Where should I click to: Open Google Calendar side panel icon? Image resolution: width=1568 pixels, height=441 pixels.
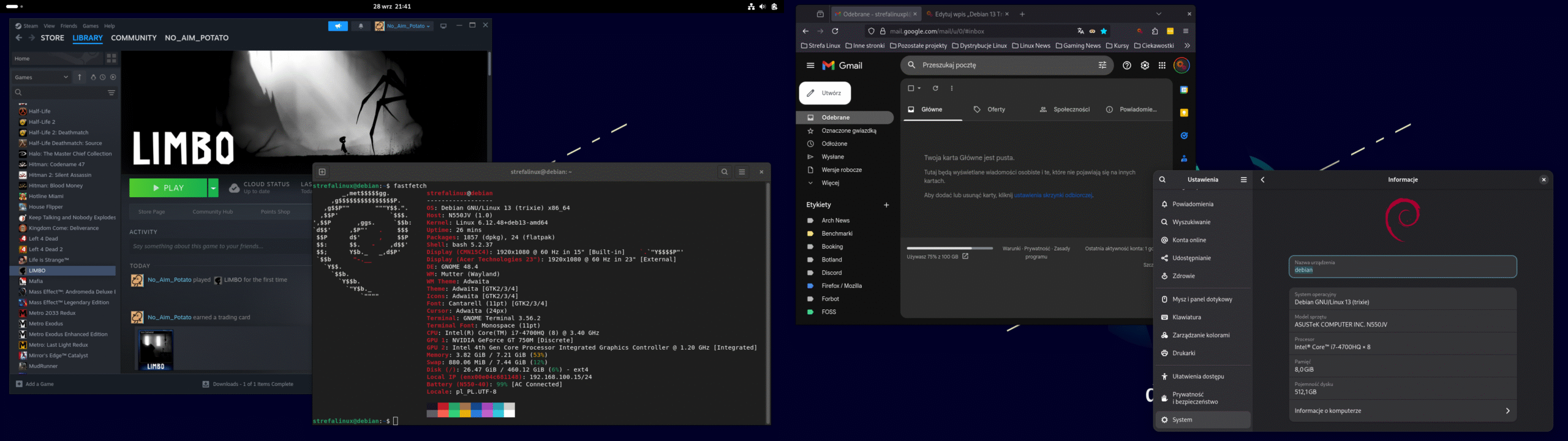pos(1184,90)
